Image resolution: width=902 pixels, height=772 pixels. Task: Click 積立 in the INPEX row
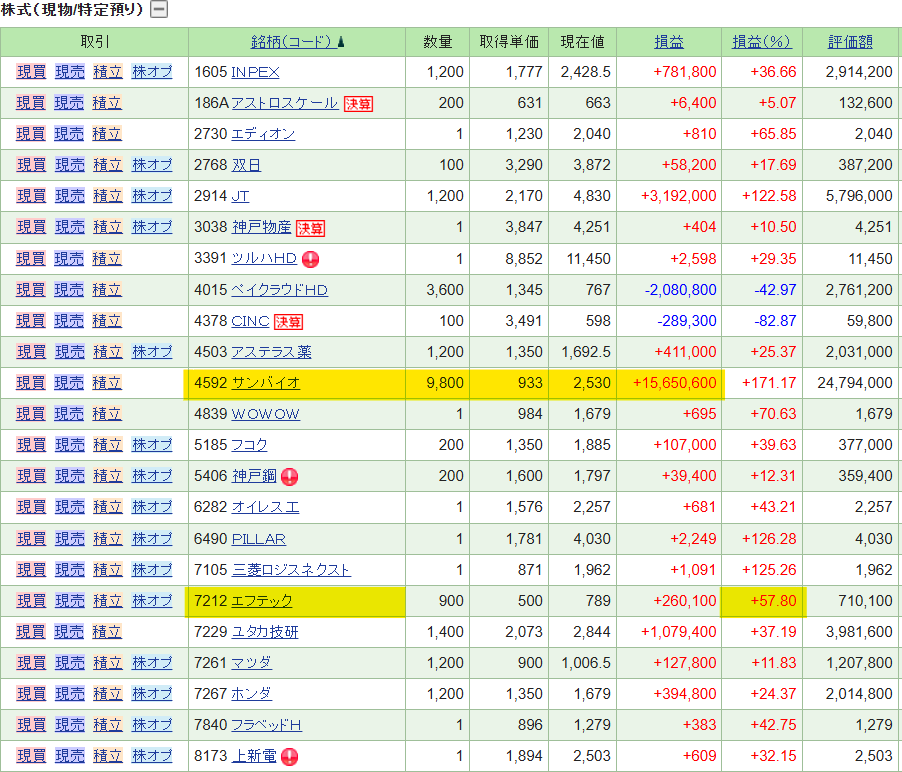108,72
